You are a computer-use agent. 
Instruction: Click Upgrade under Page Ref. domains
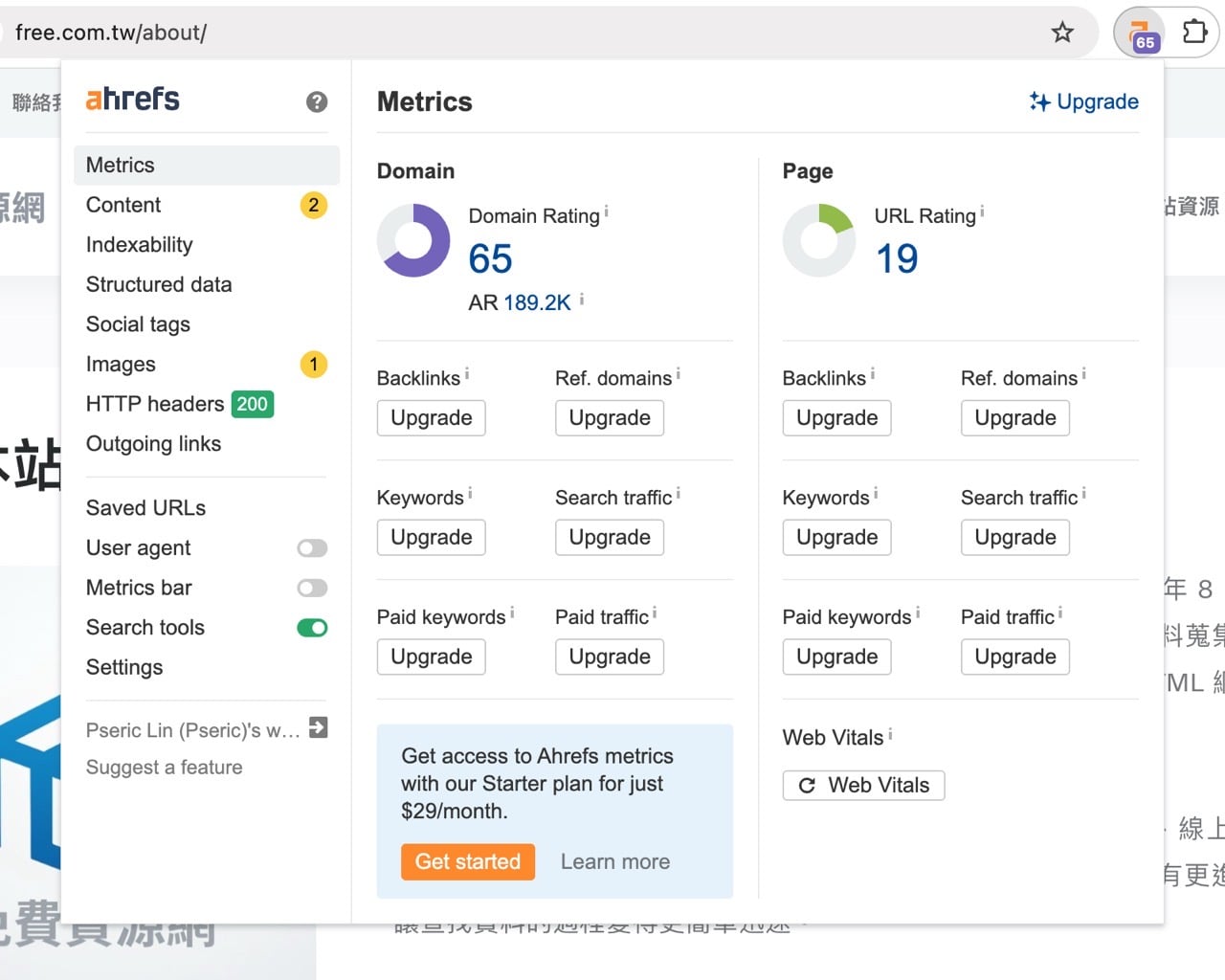point(1015,418)
